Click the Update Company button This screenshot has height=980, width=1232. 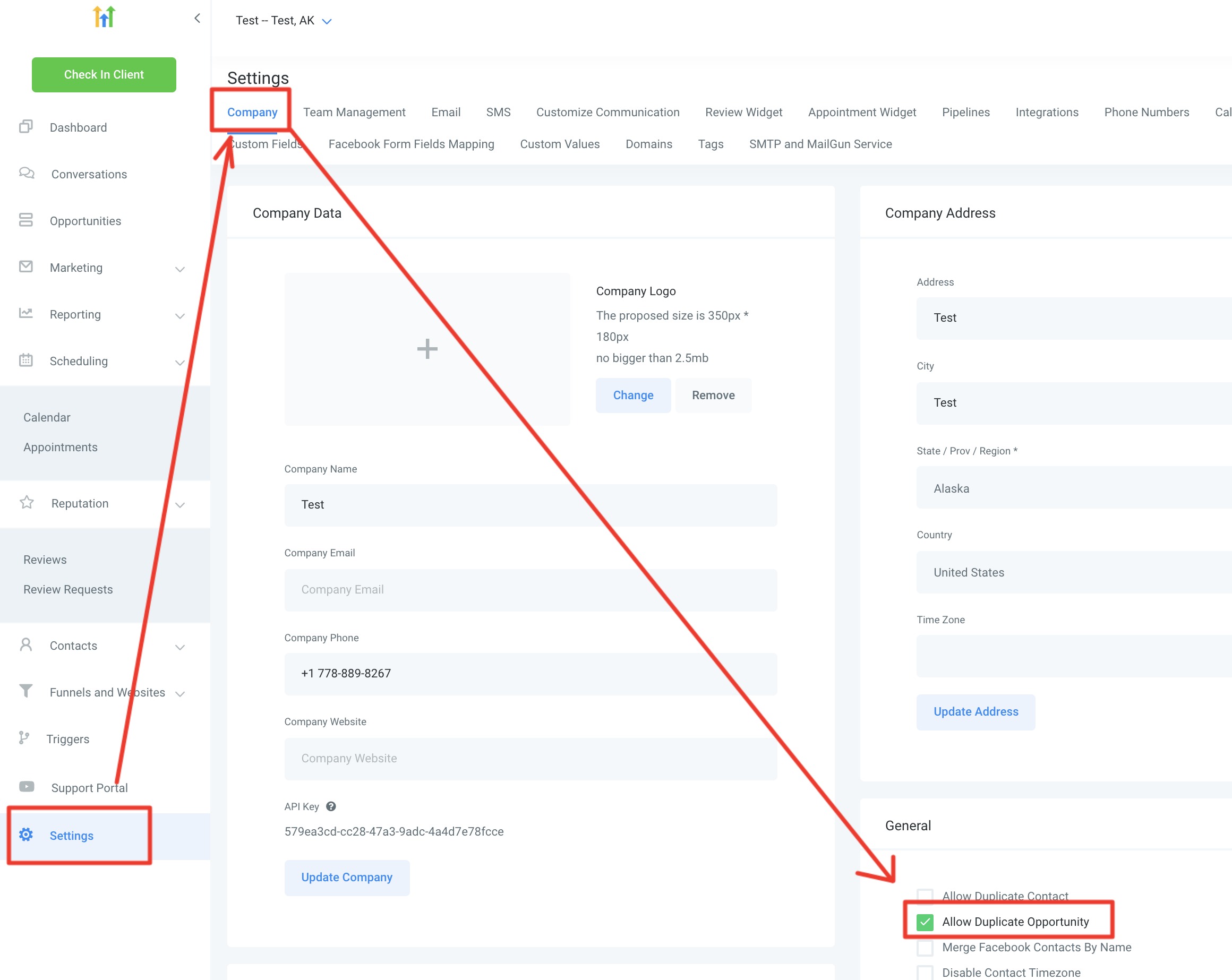(x=347, y=877)
